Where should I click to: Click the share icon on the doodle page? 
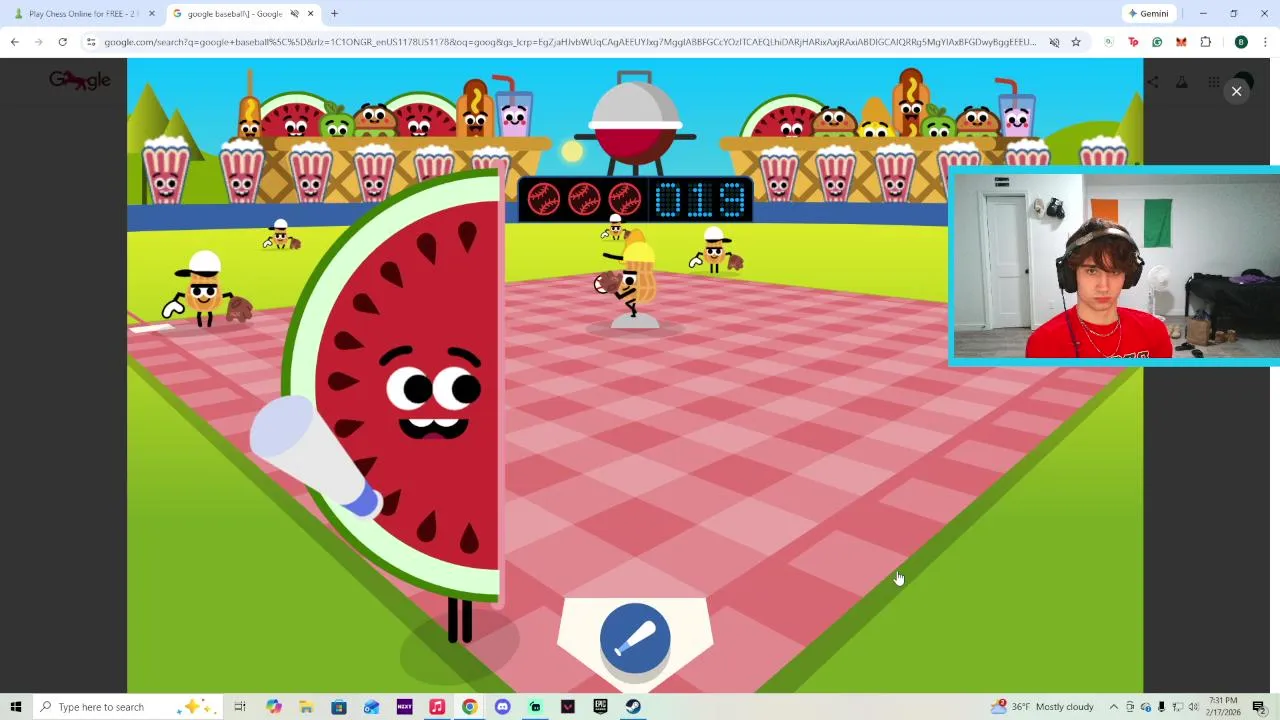click(1152, 83)
